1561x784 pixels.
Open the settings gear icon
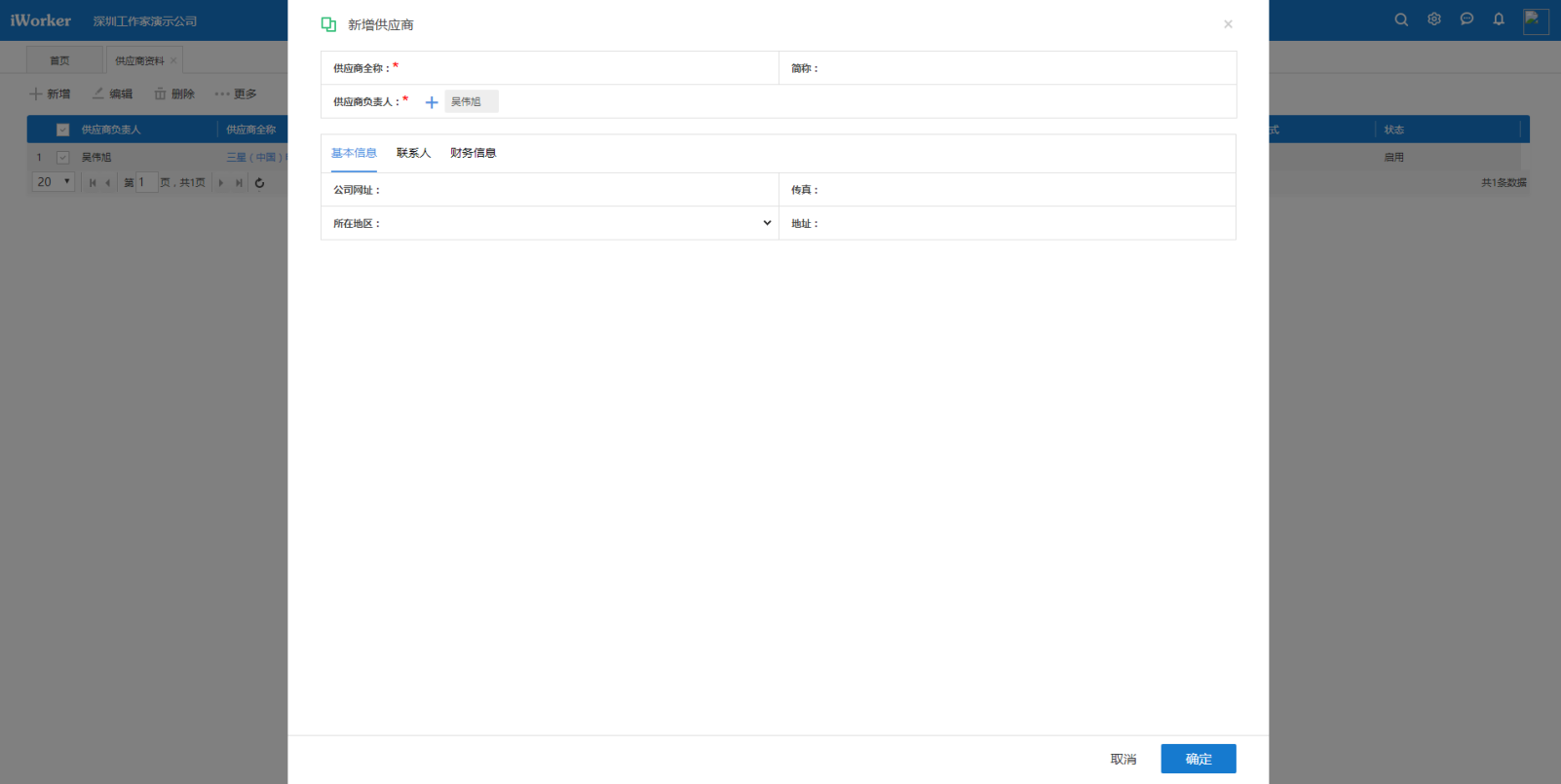[x=1434, y=19]
